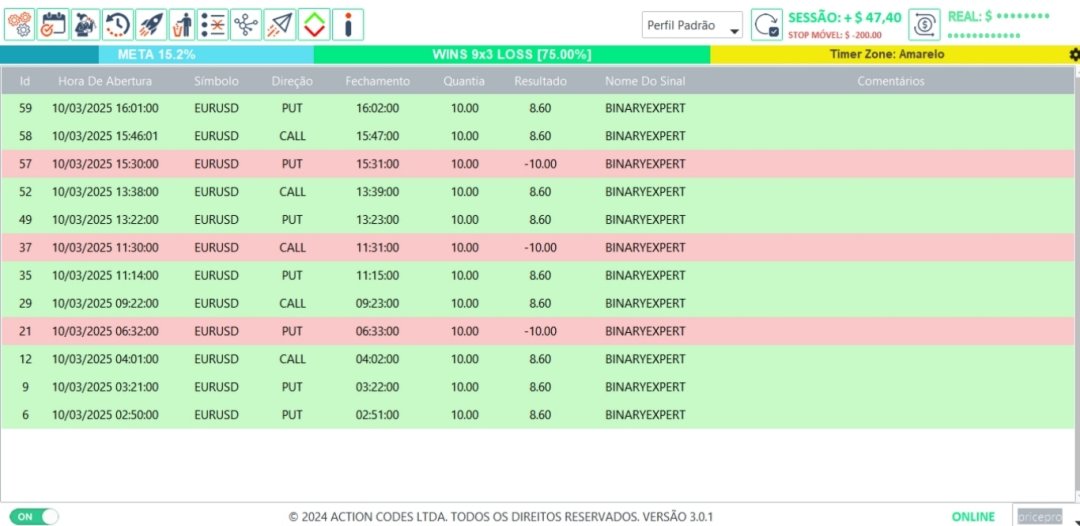Click the SESSÃO + $ 47,40 label
The image size is (1080, 526).
(844, 18)
